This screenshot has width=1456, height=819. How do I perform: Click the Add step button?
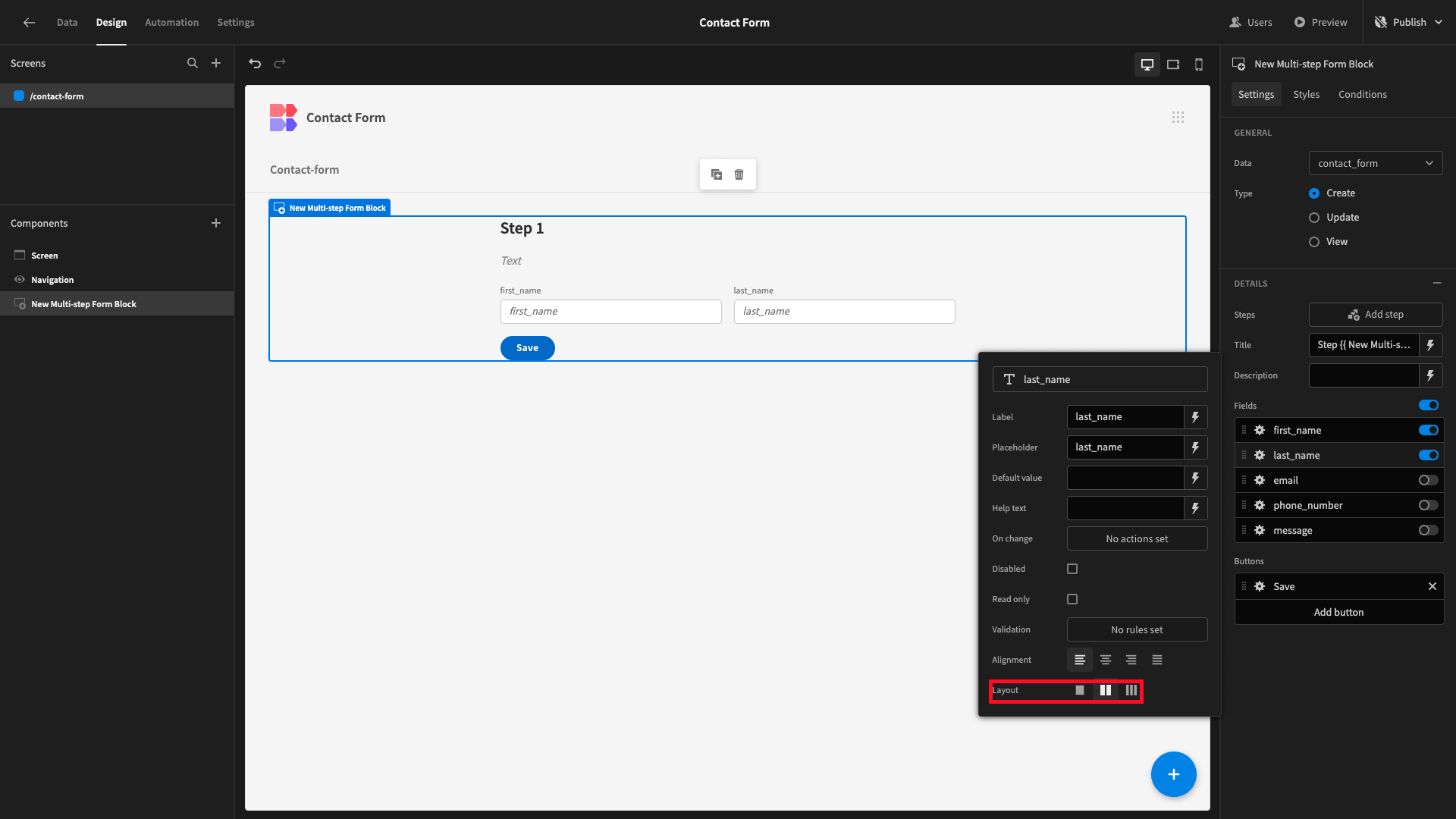pyautogui.click(x=1376, y=315)
